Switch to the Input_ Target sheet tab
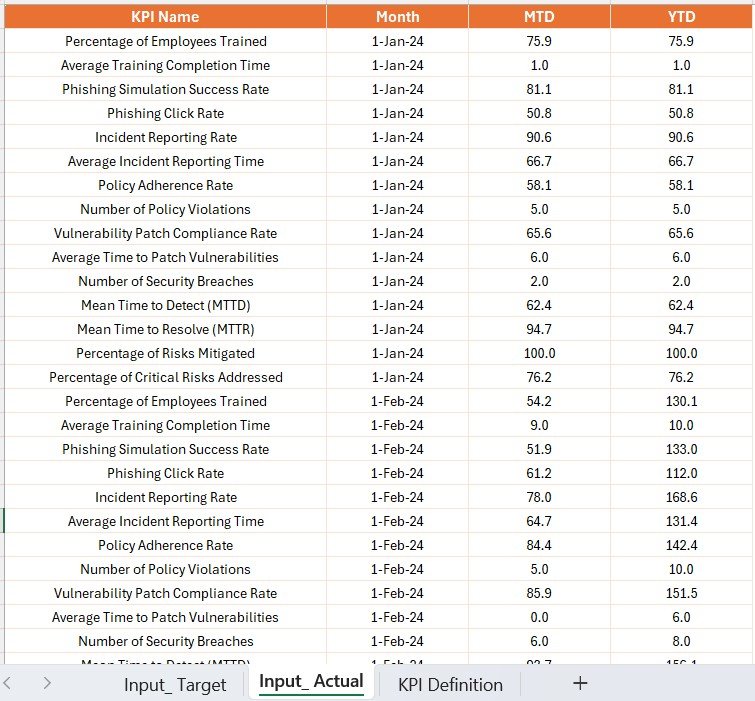Image resolution: width=755 pixels, height=701 pixels. (x=175, y=684)
